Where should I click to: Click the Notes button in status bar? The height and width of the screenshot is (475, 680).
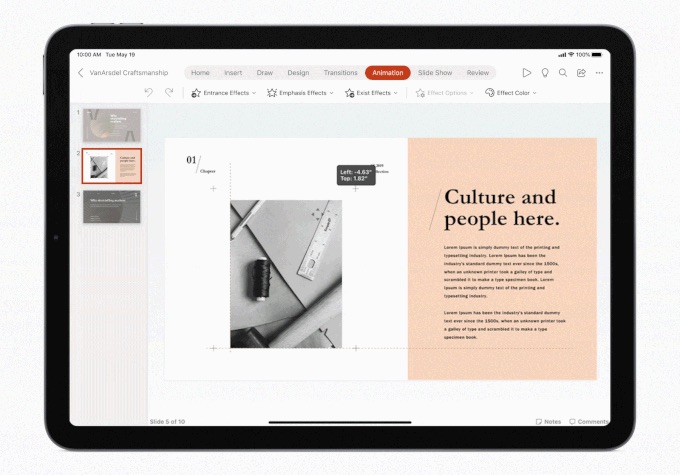tap(548, 422)
